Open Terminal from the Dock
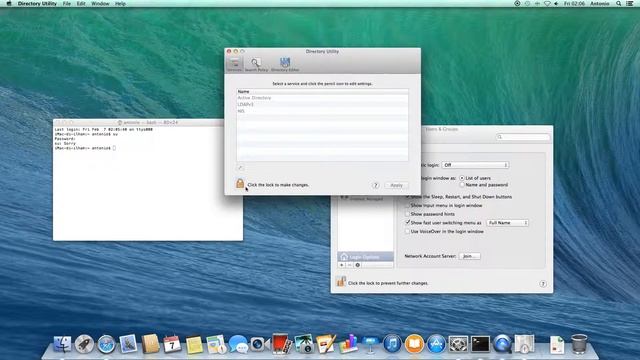Screen dimensions: 640x360 tap(480, 344)
